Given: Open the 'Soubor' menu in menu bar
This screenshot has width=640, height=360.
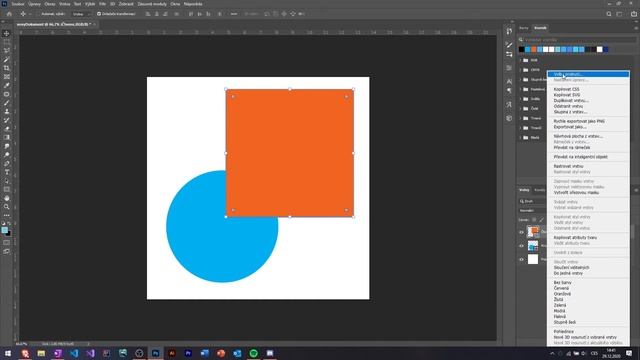Looking at the screenshot, I should [18, 4].
